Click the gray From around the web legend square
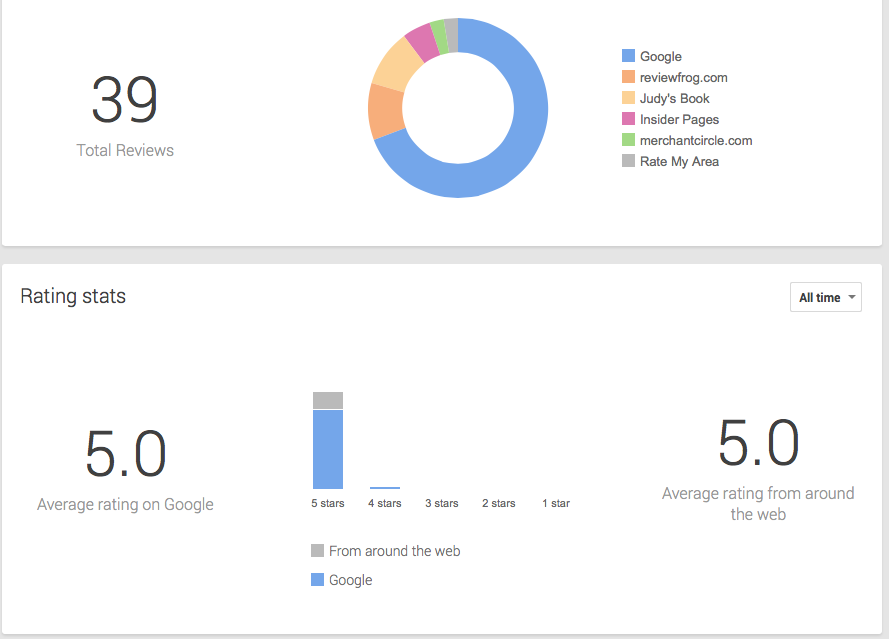The height and width of the screenshot is (639, 889). click(317, 550)
